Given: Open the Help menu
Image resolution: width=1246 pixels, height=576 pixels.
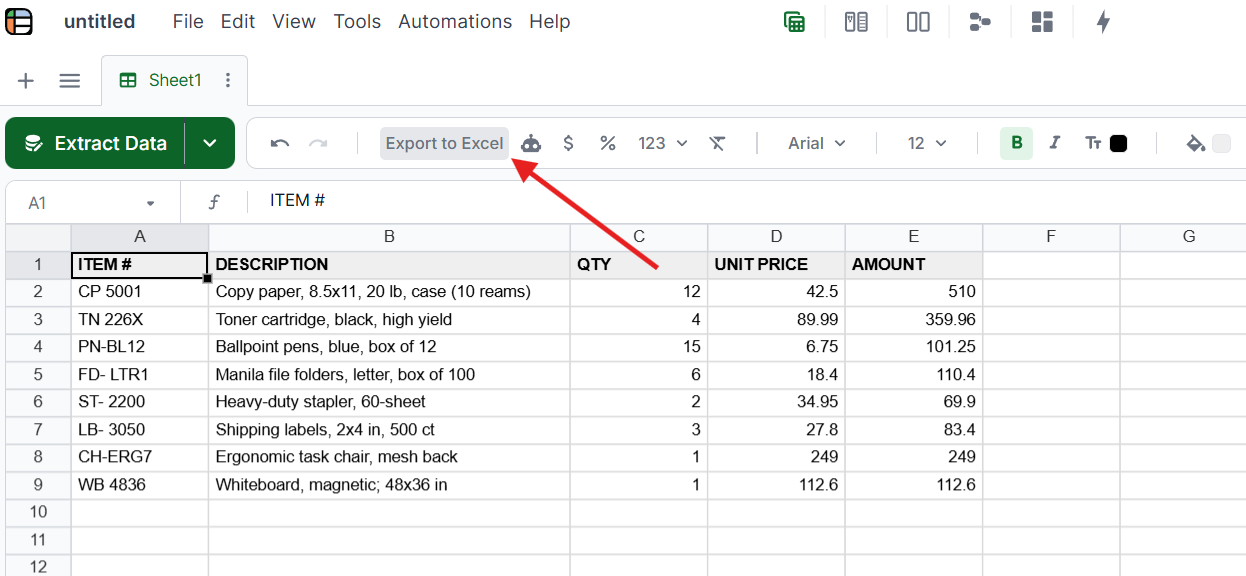Looking at the screenshot, I should point(550,21).
